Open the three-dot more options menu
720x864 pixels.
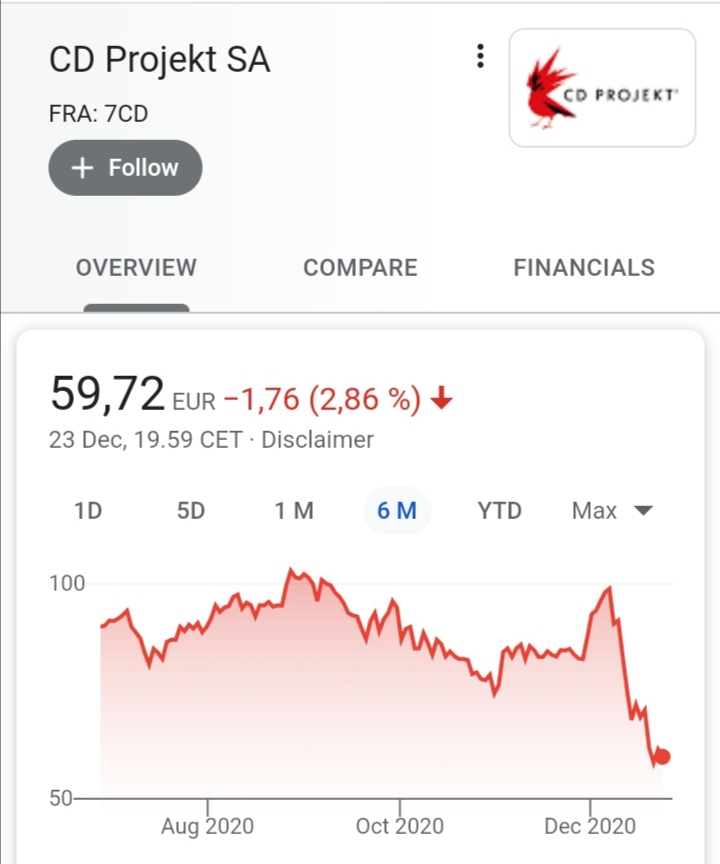tap(480, 57)
